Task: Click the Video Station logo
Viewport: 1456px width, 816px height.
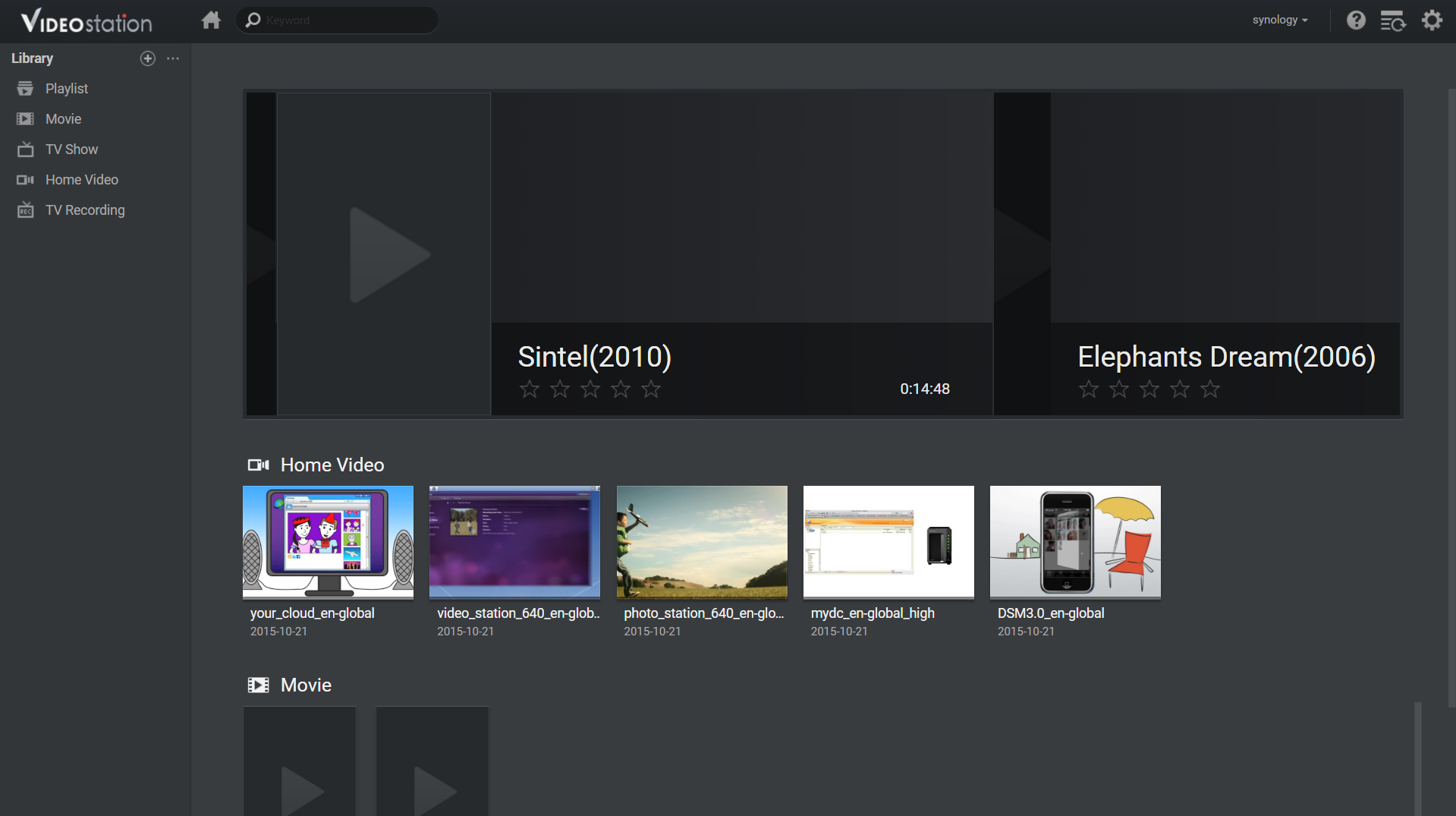Action: click(x=86, y=21)
